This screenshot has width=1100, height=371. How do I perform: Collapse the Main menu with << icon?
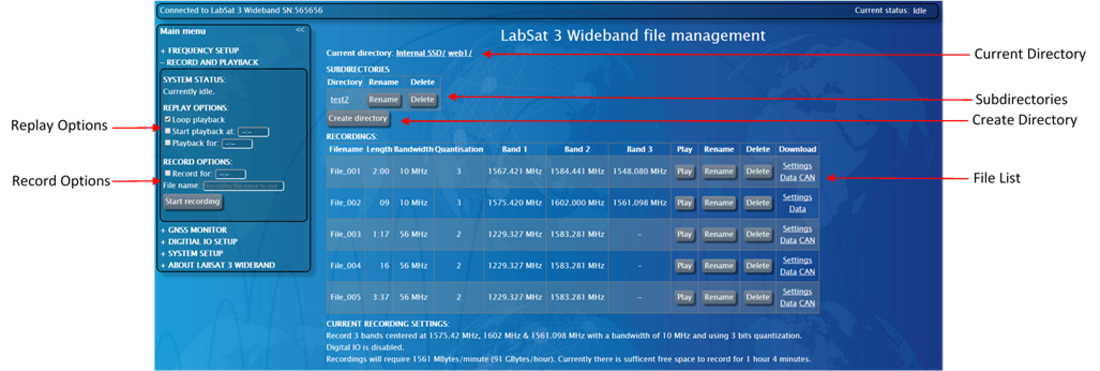(x=300, y=30)
